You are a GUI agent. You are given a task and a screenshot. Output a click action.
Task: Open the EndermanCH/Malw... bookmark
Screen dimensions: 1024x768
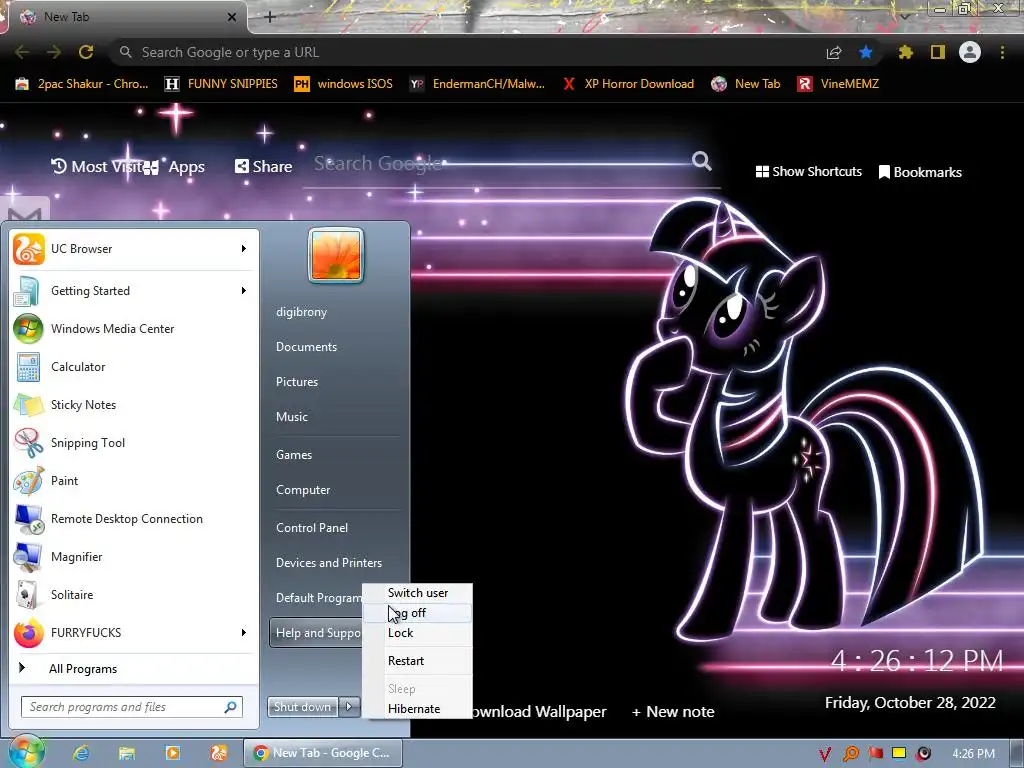[x=477, y=84]
